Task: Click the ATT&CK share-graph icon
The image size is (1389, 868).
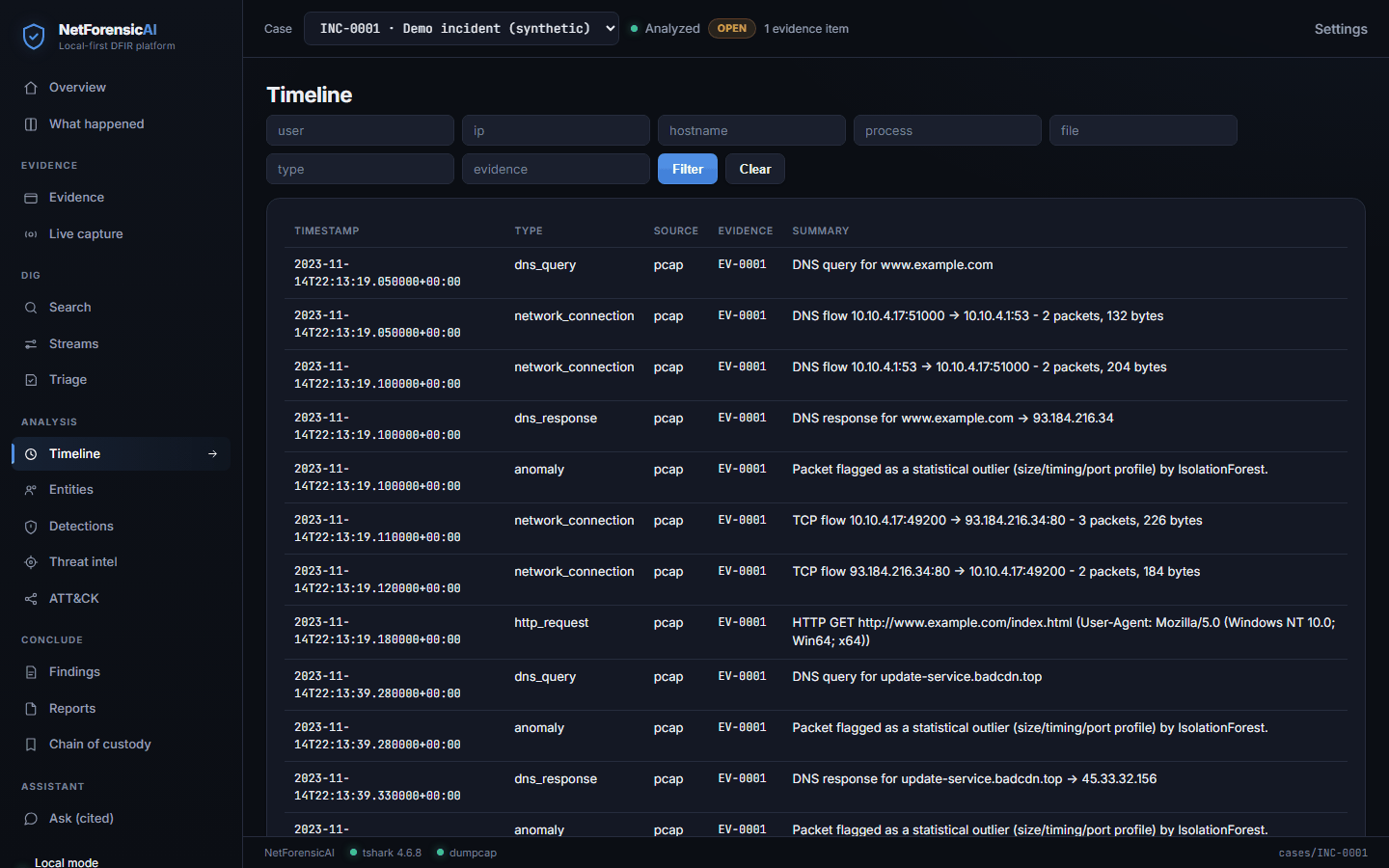Action: [x=31, y=599]
